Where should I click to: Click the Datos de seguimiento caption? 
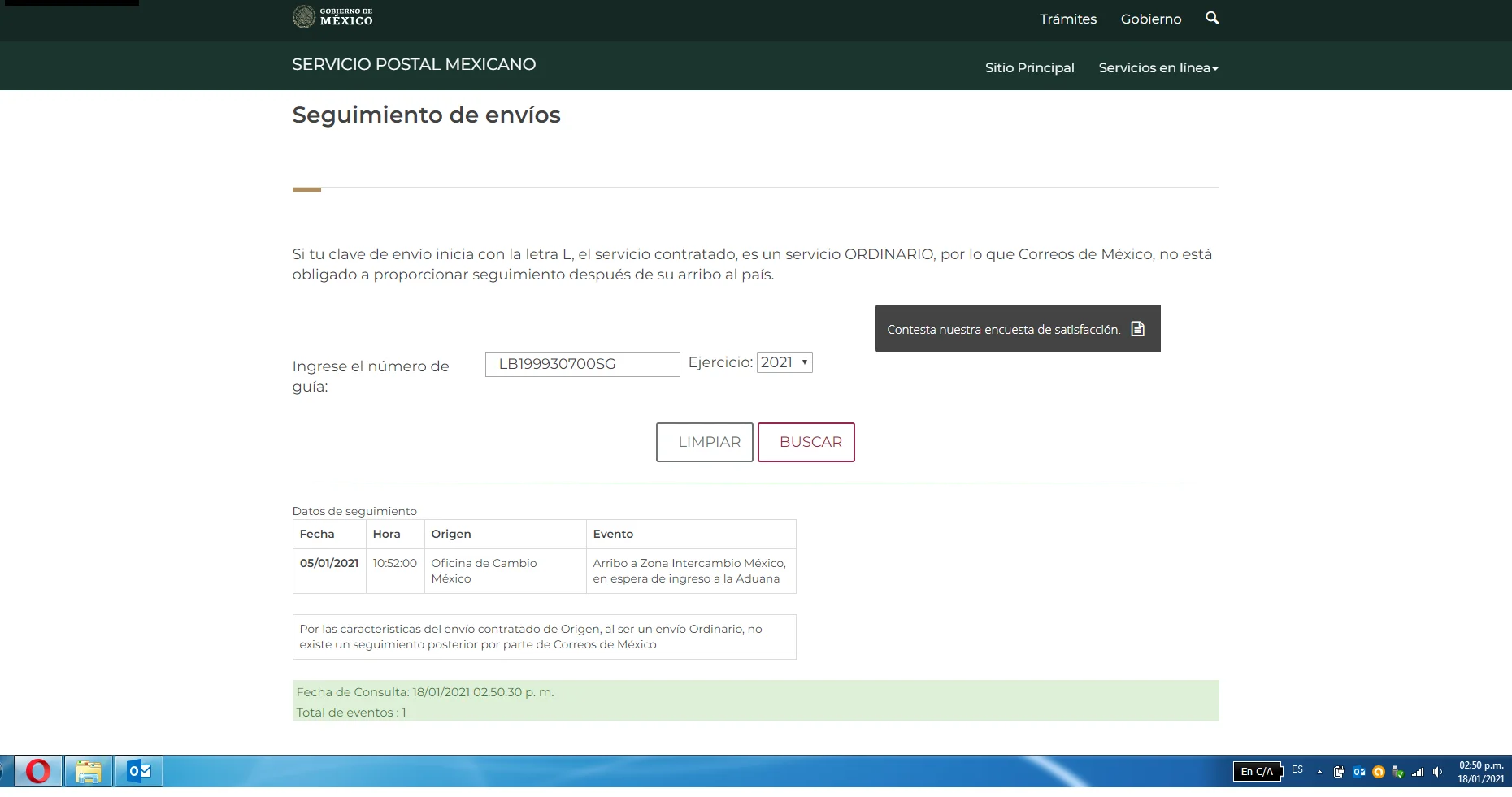[x=354, y=511]
